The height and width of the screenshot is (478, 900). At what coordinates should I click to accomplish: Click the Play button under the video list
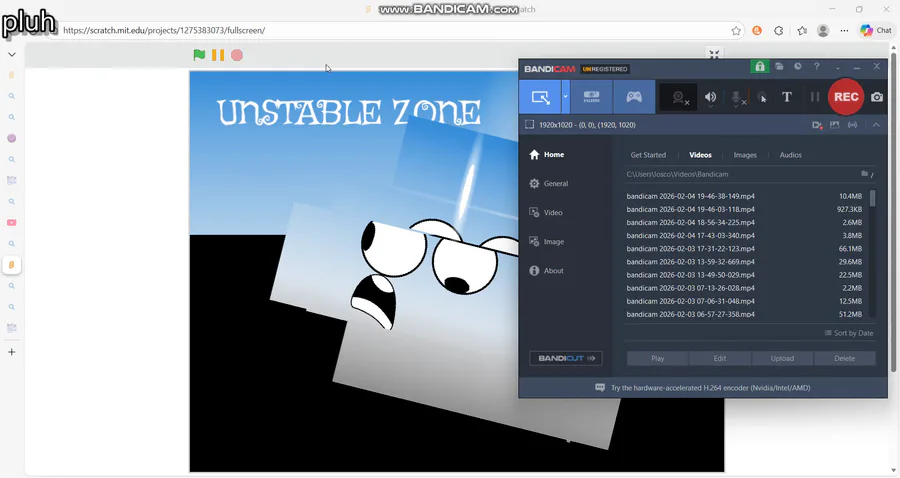pos(658,359)
